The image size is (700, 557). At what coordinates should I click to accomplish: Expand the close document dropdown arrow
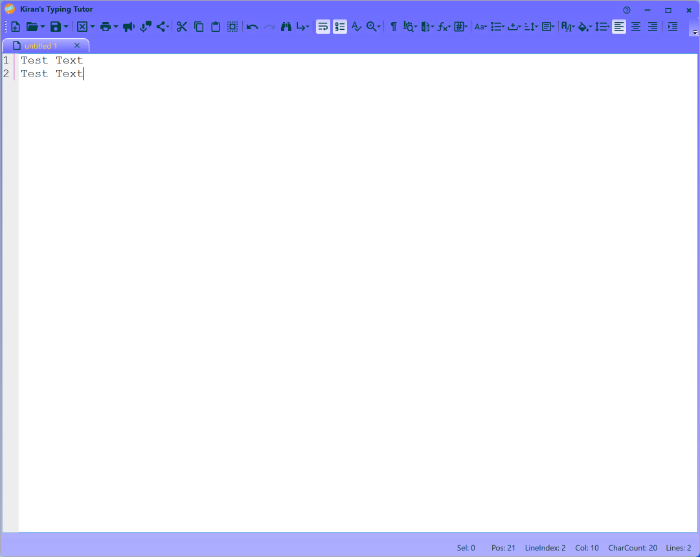pyautogui.click(x=92, y=27)
